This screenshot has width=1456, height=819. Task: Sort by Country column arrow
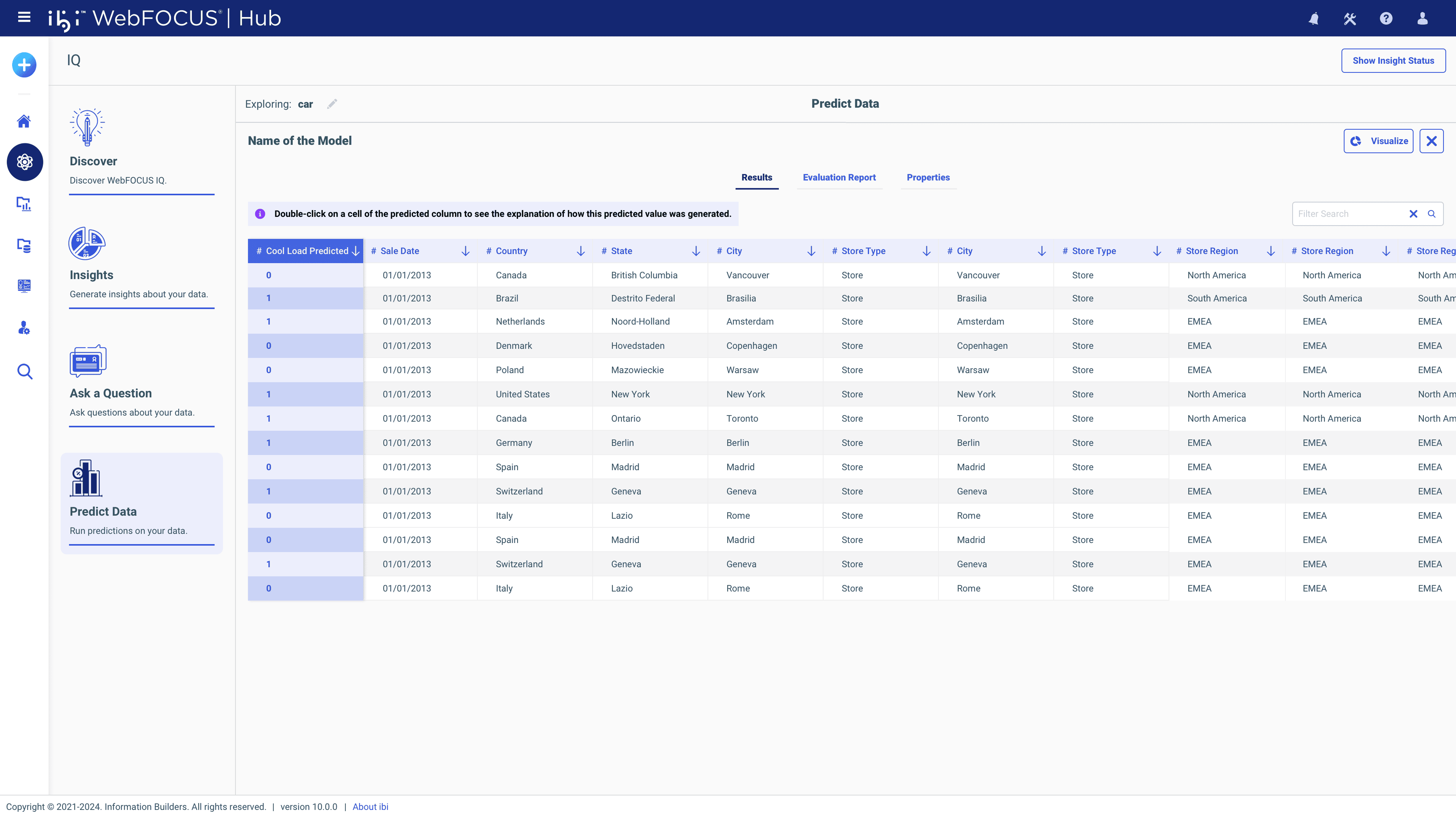581,251
